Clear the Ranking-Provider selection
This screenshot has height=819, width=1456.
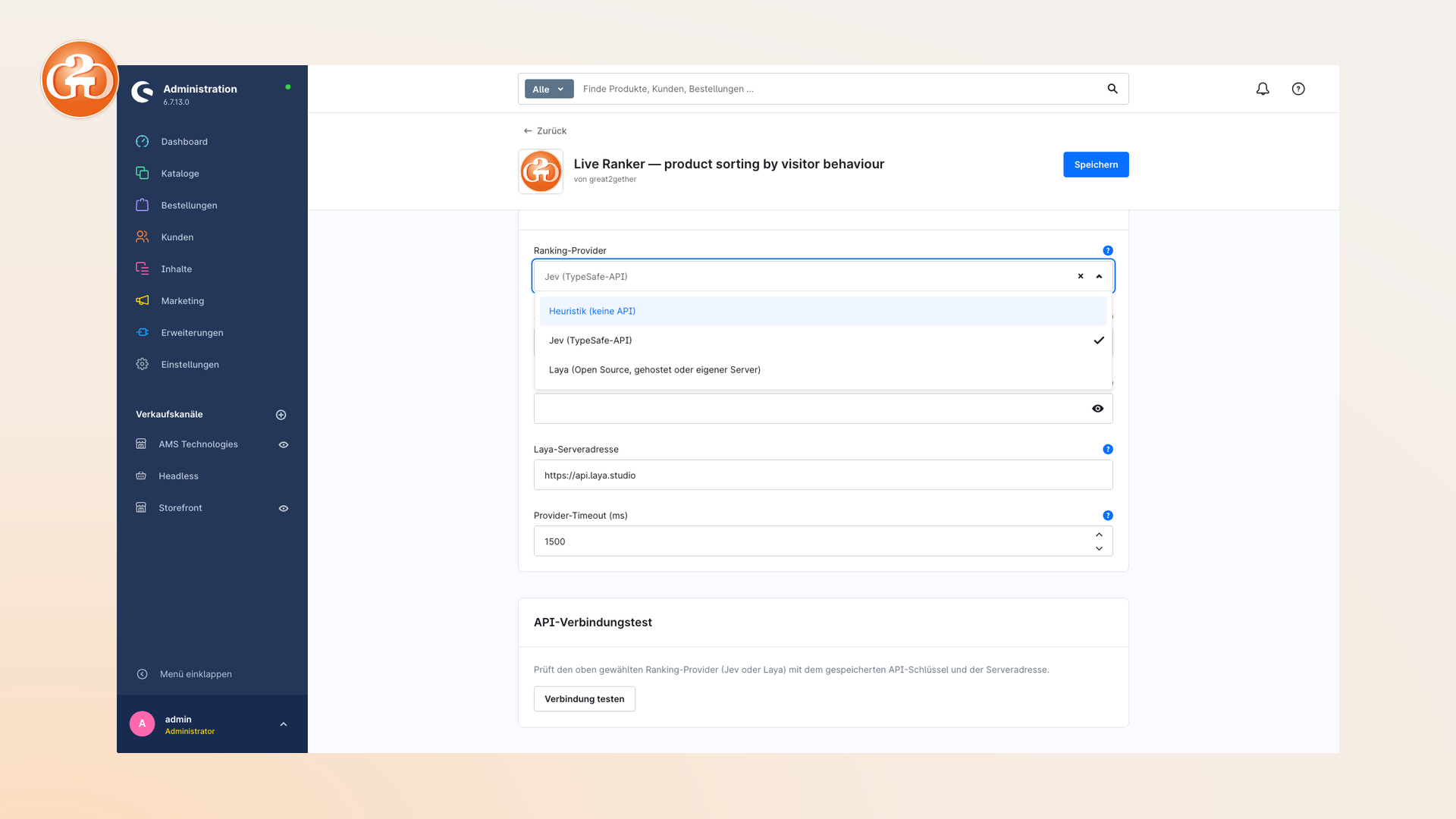[1081, 277]
